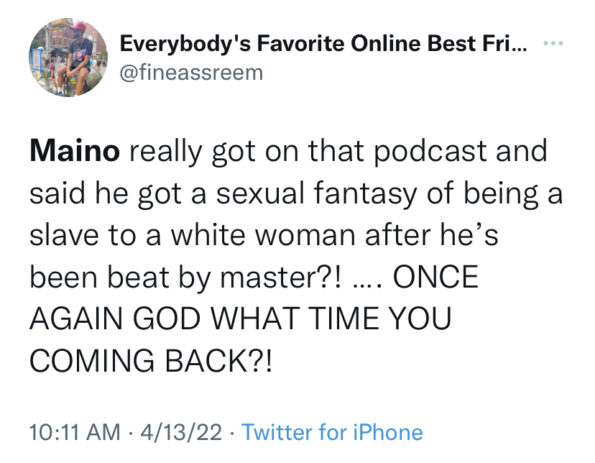The width and height of the screenshot is (595, 463).
Task: Select the phrase been beat by master?!
Action: click(186, 277)
